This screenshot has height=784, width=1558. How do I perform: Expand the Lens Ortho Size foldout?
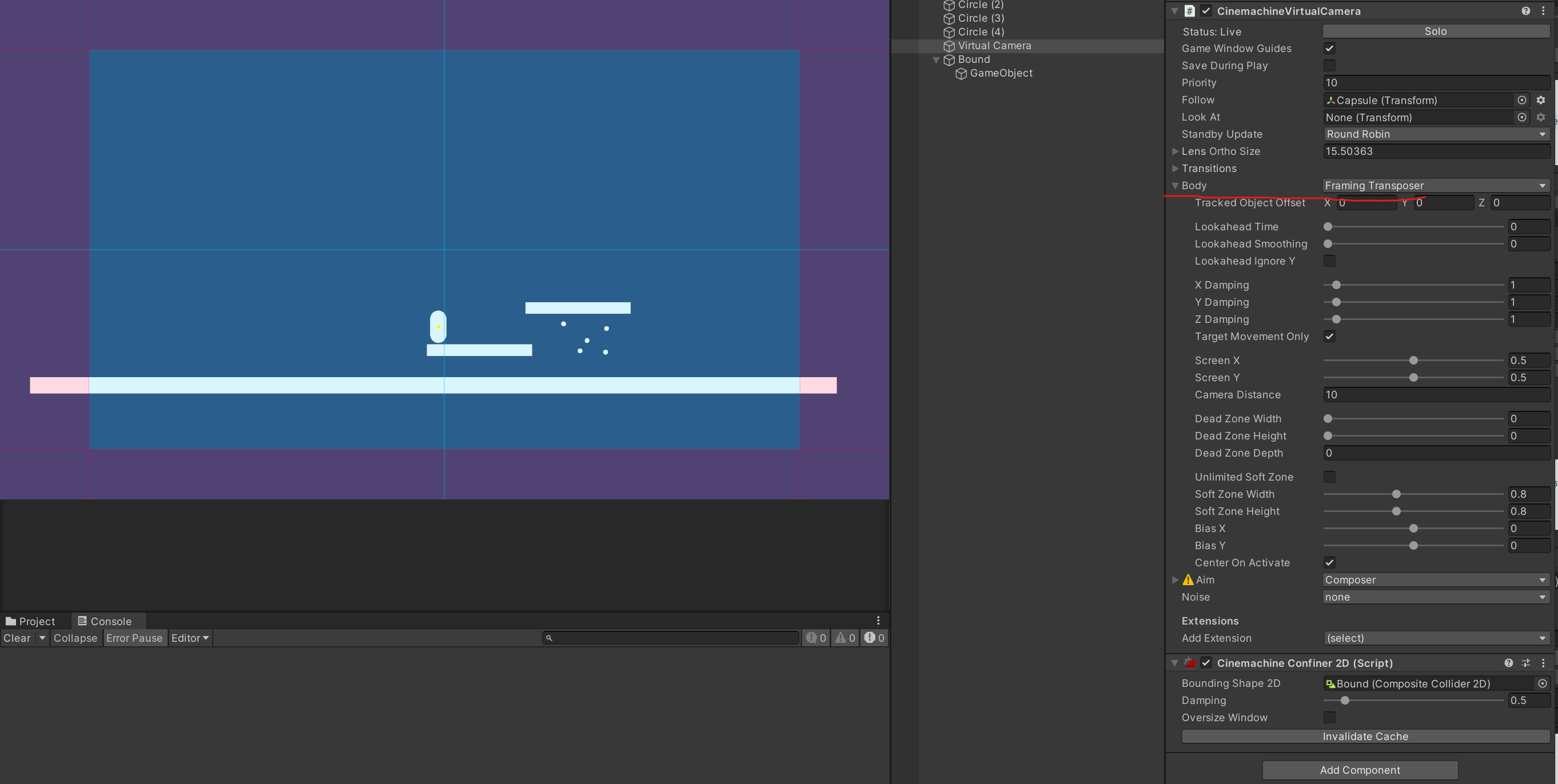(1175, 151)
